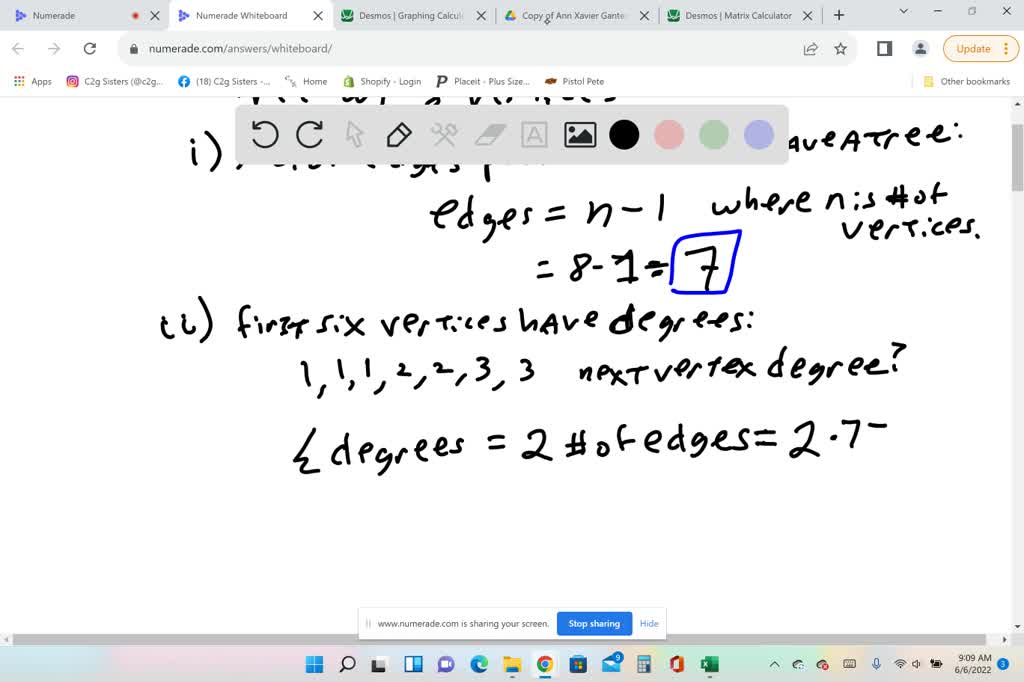The height and width of the screenshot is (682, 1024).
Task: Click the Stop sharing button
Action: 594,623
